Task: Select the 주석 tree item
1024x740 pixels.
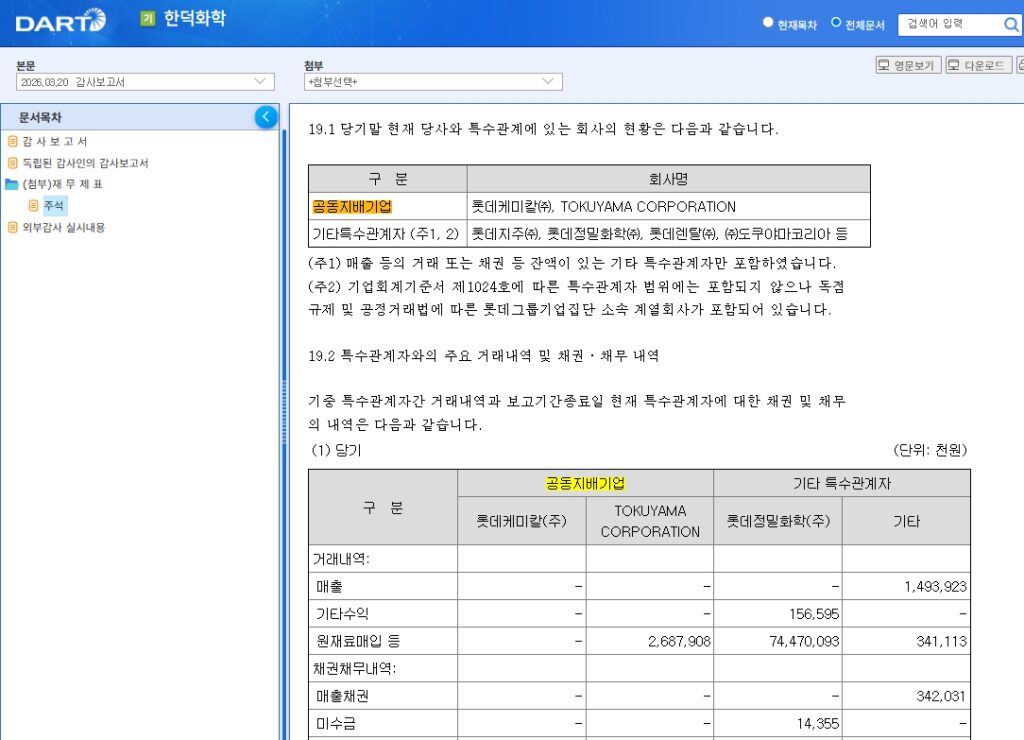Action: [x=54, y=206]
